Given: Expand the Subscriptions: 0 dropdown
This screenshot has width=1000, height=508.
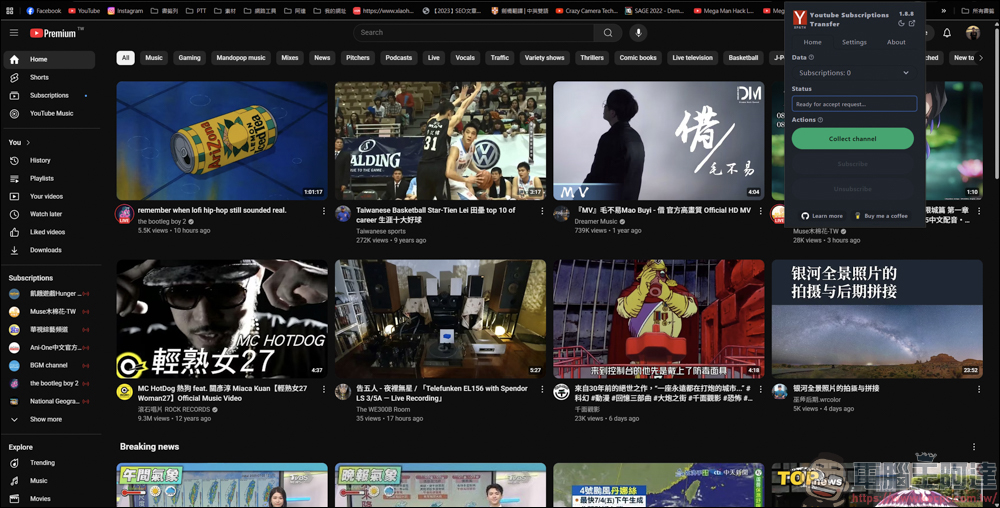Looking at the screenshot, I should 854,73.
